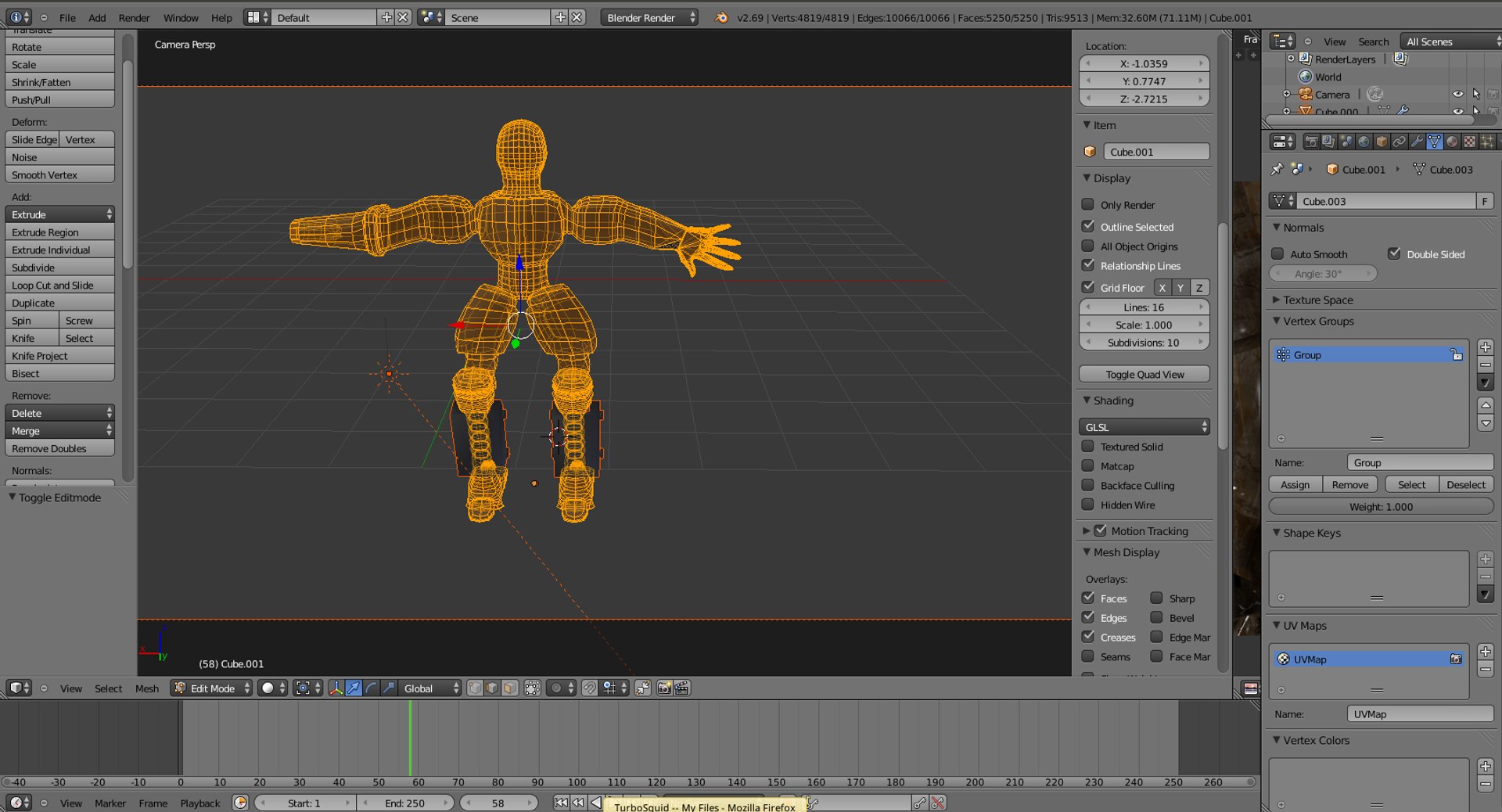1502x812 pixels.
Task: Click Loop Cut and Slide
Action: 59,286
